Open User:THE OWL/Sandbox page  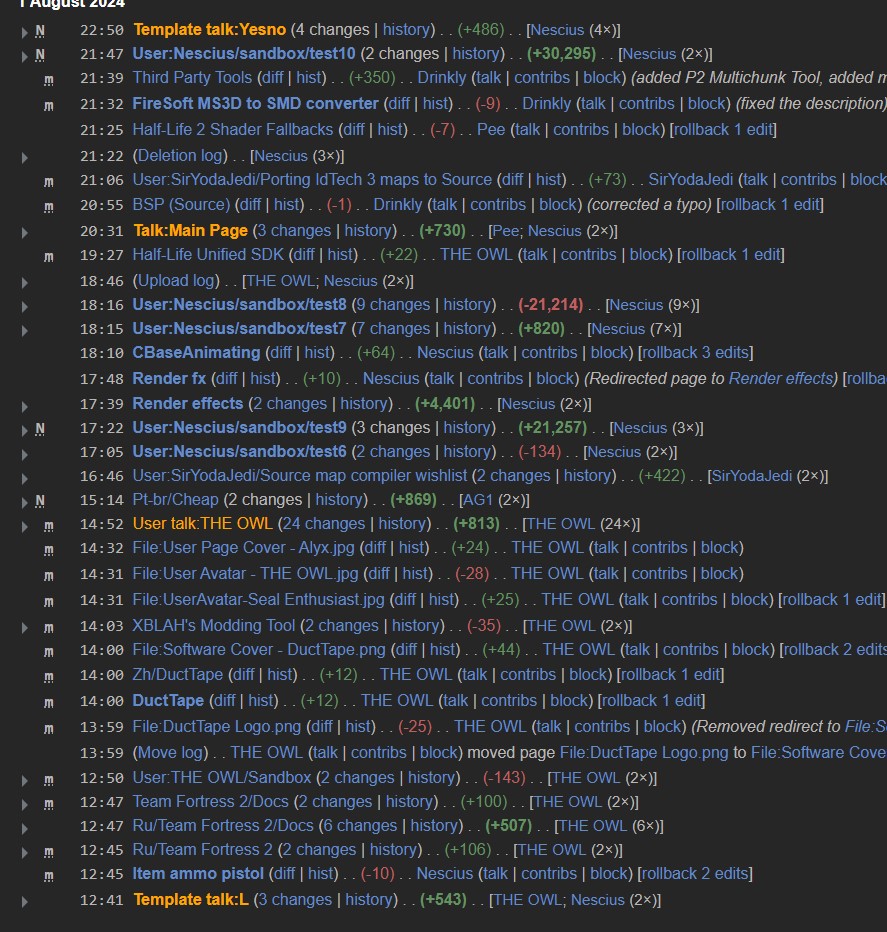[x=221, y=777]
